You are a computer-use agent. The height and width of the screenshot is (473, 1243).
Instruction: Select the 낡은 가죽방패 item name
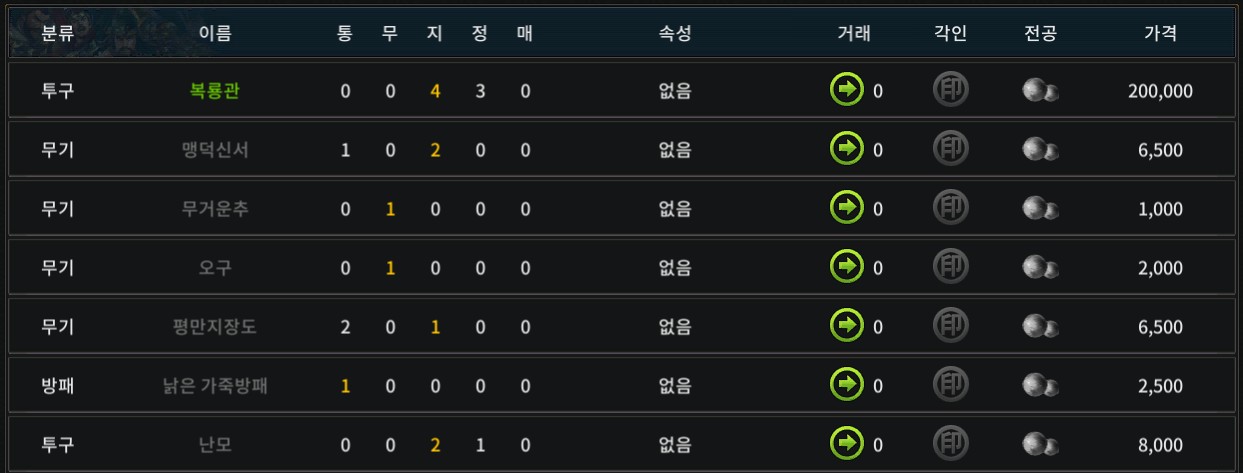click(215, 386)
